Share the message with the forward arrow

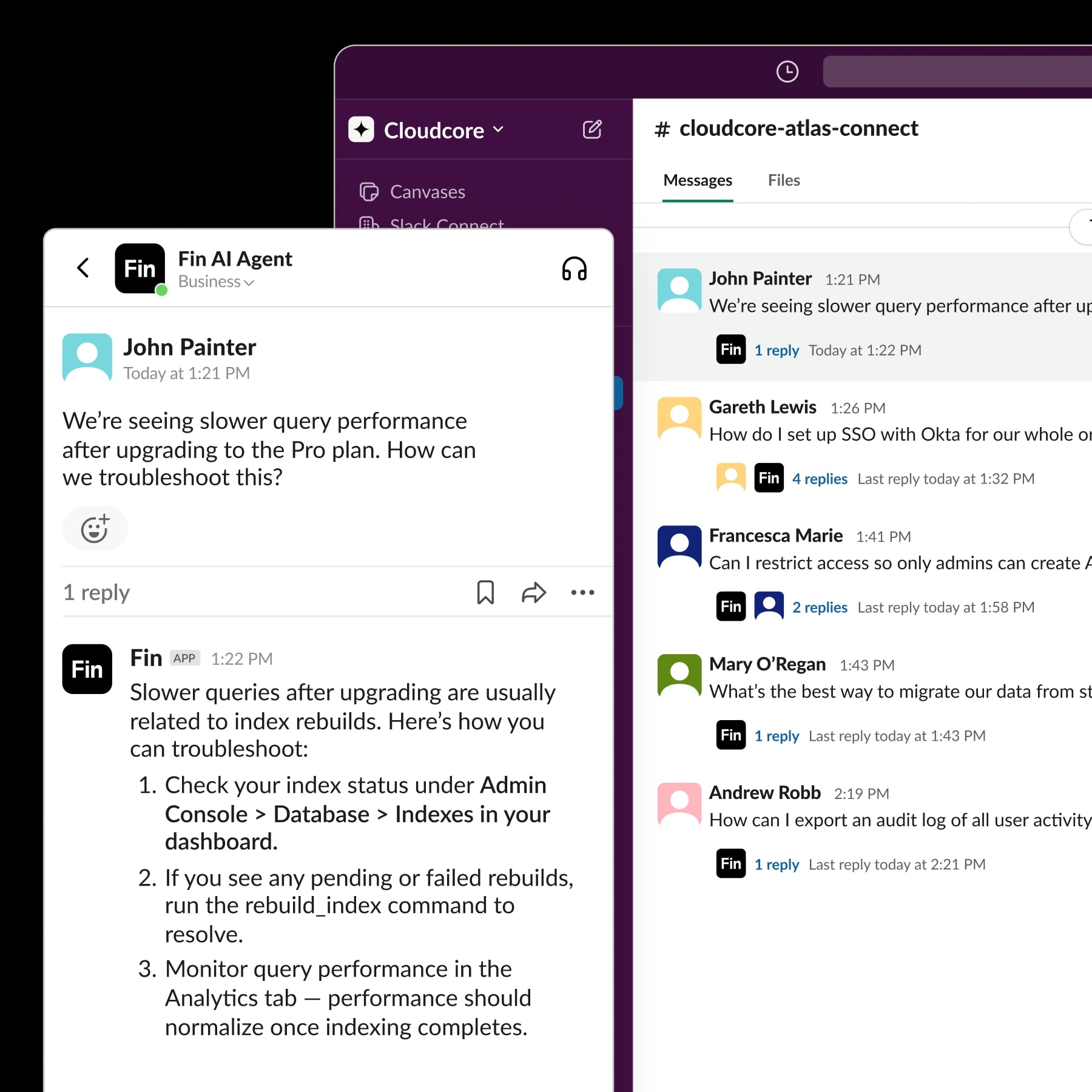[534, 592]
